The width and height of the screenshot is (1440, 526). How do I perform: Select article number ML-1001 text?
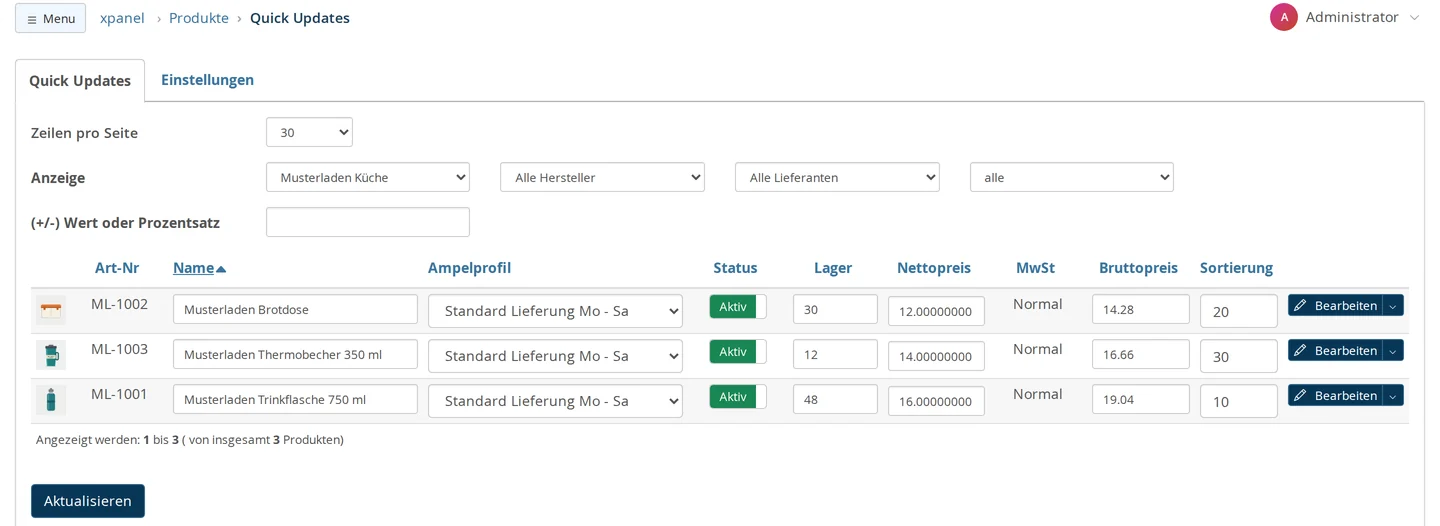119,394
